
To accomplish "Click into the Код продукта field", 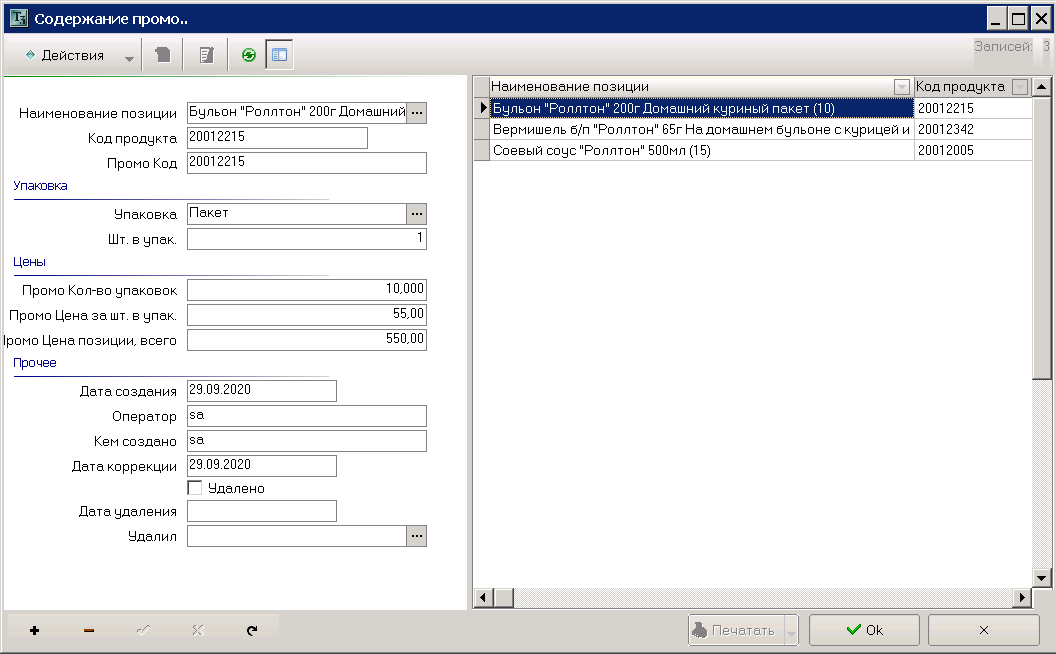I will (277, 137).
